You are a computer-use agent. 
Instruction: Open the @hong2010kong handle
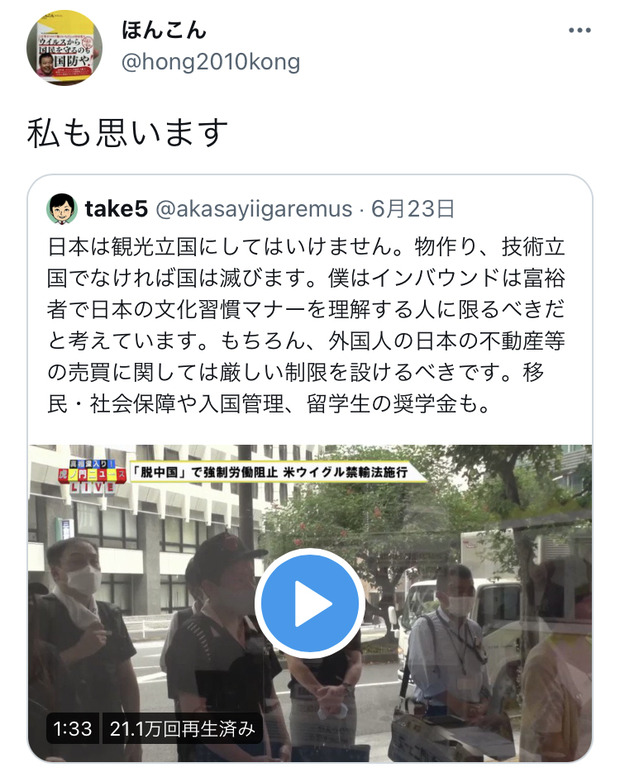(x=211, y=62)
